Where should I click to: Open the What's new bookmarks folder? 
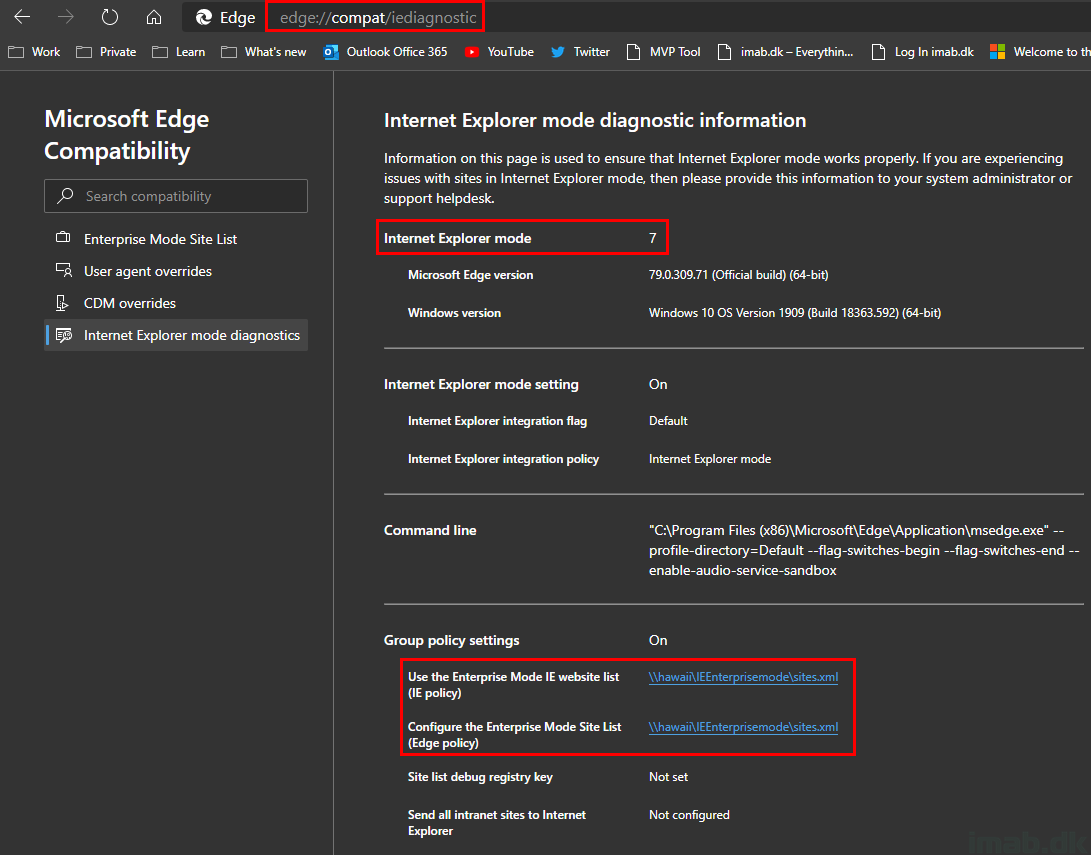(264, 52)
